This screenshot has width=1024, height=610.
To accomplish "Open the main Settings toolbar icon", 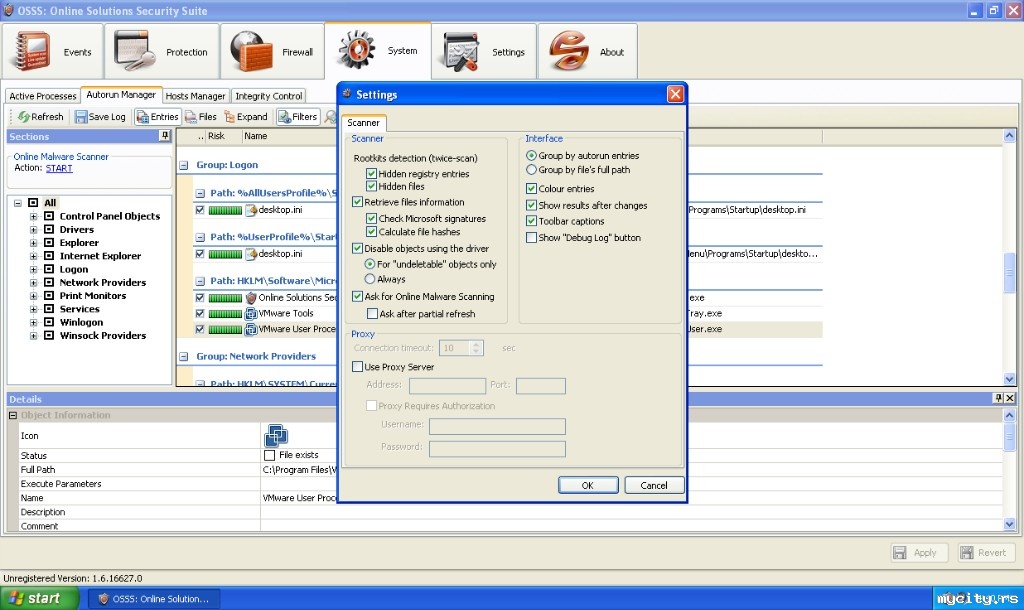I will click(462, 51).
